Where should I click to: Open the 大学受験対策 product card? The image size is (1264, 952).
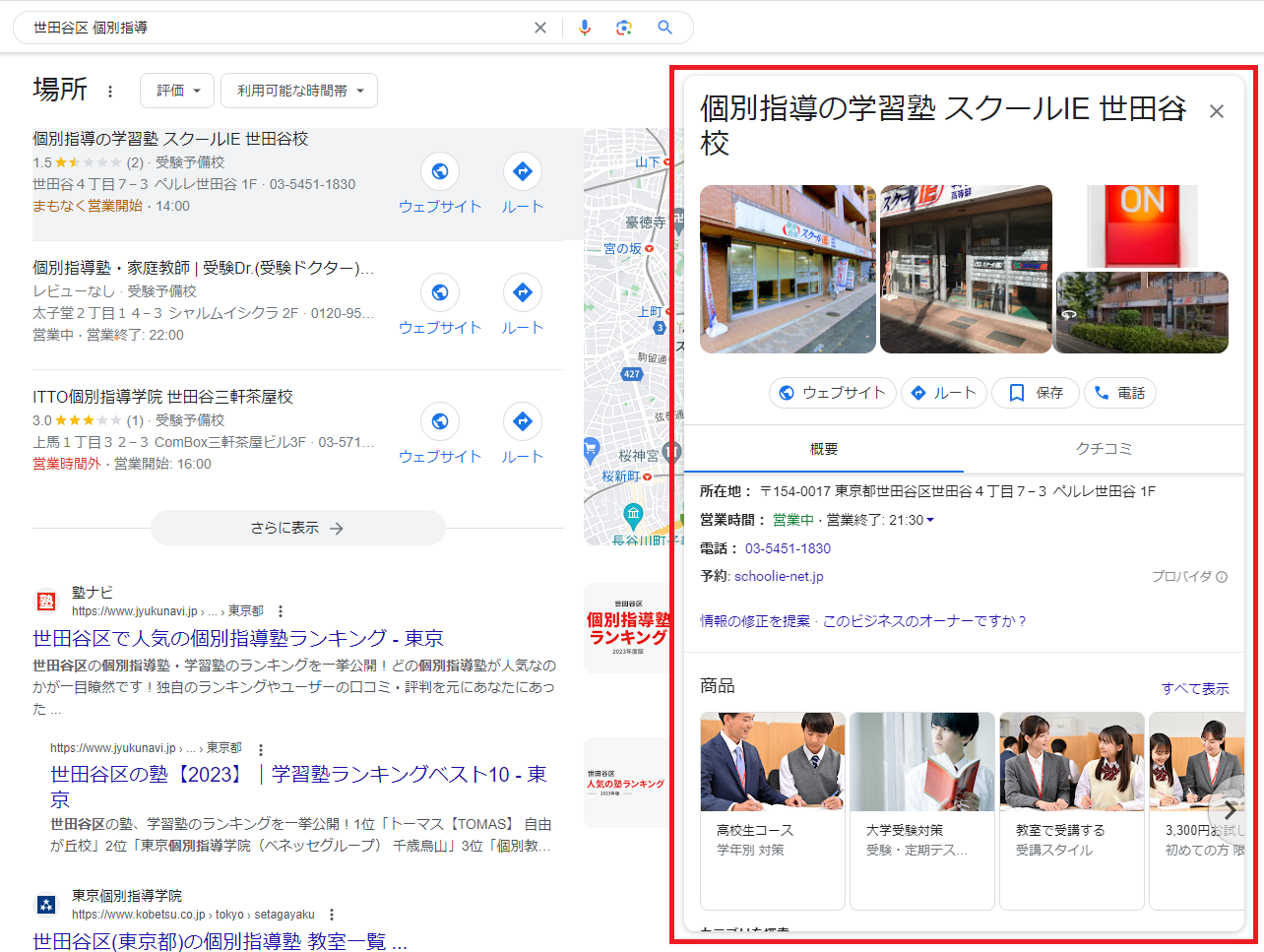(x=922, y=810)
